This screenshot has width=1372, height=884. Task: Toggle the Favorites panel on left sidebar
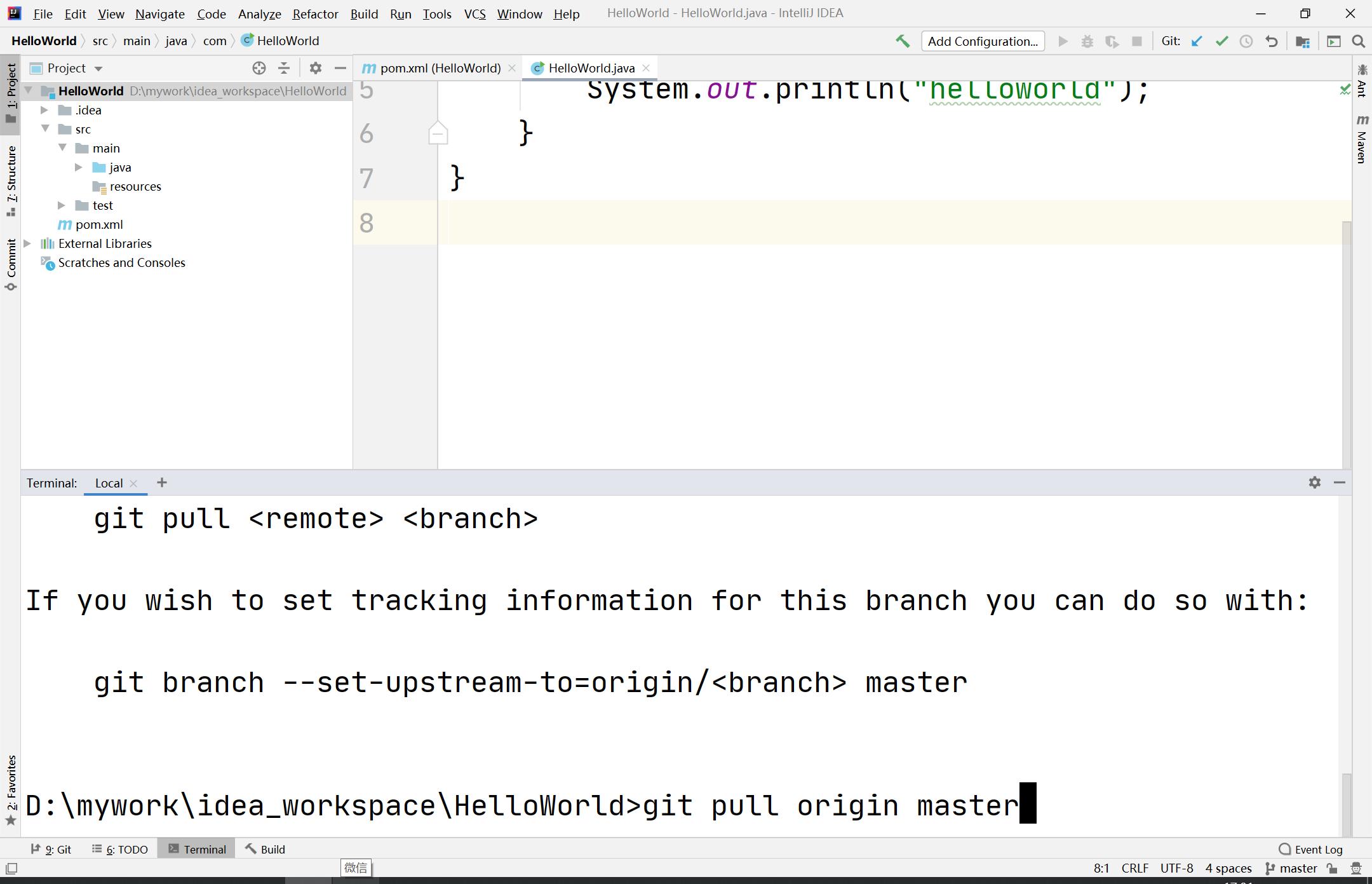point(11,790)
